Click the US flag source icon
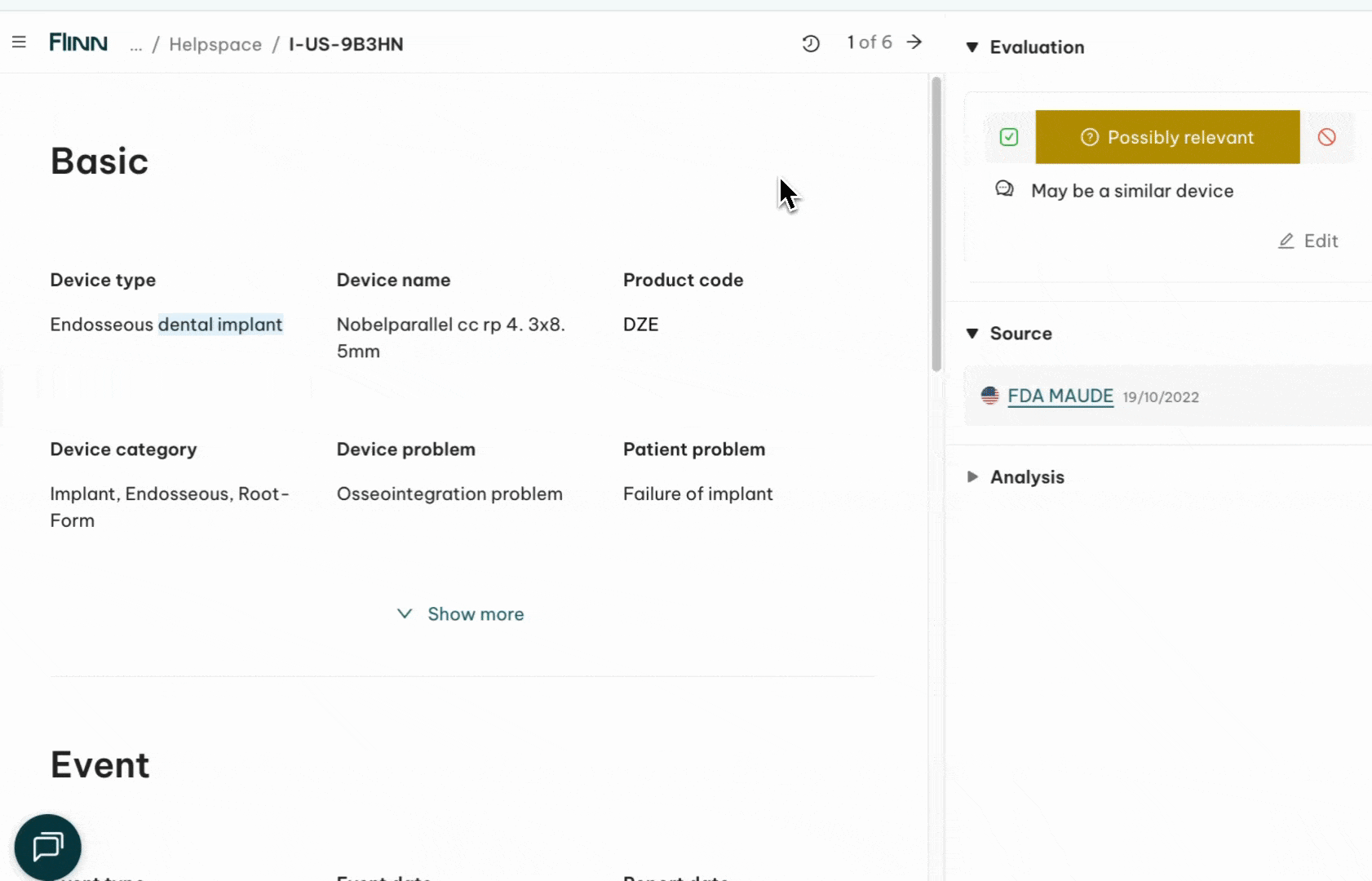 click(x=989, y=396)
